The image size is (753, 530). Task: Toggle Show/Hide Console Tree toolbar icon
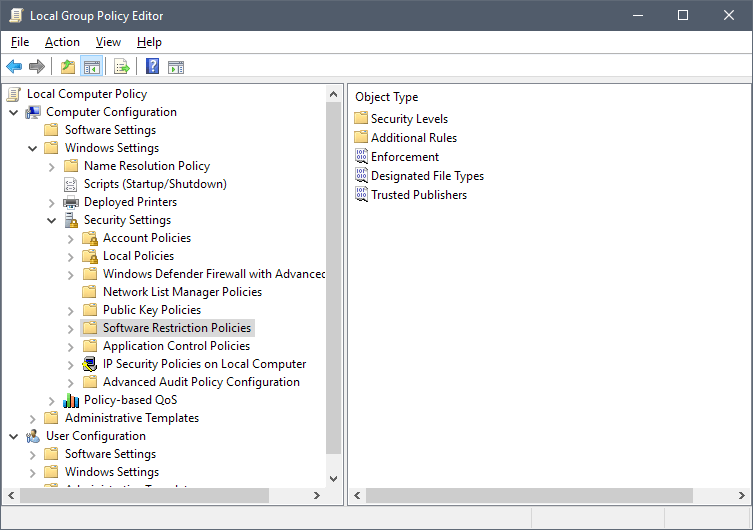pyautogui.click(x=91, y=66)
